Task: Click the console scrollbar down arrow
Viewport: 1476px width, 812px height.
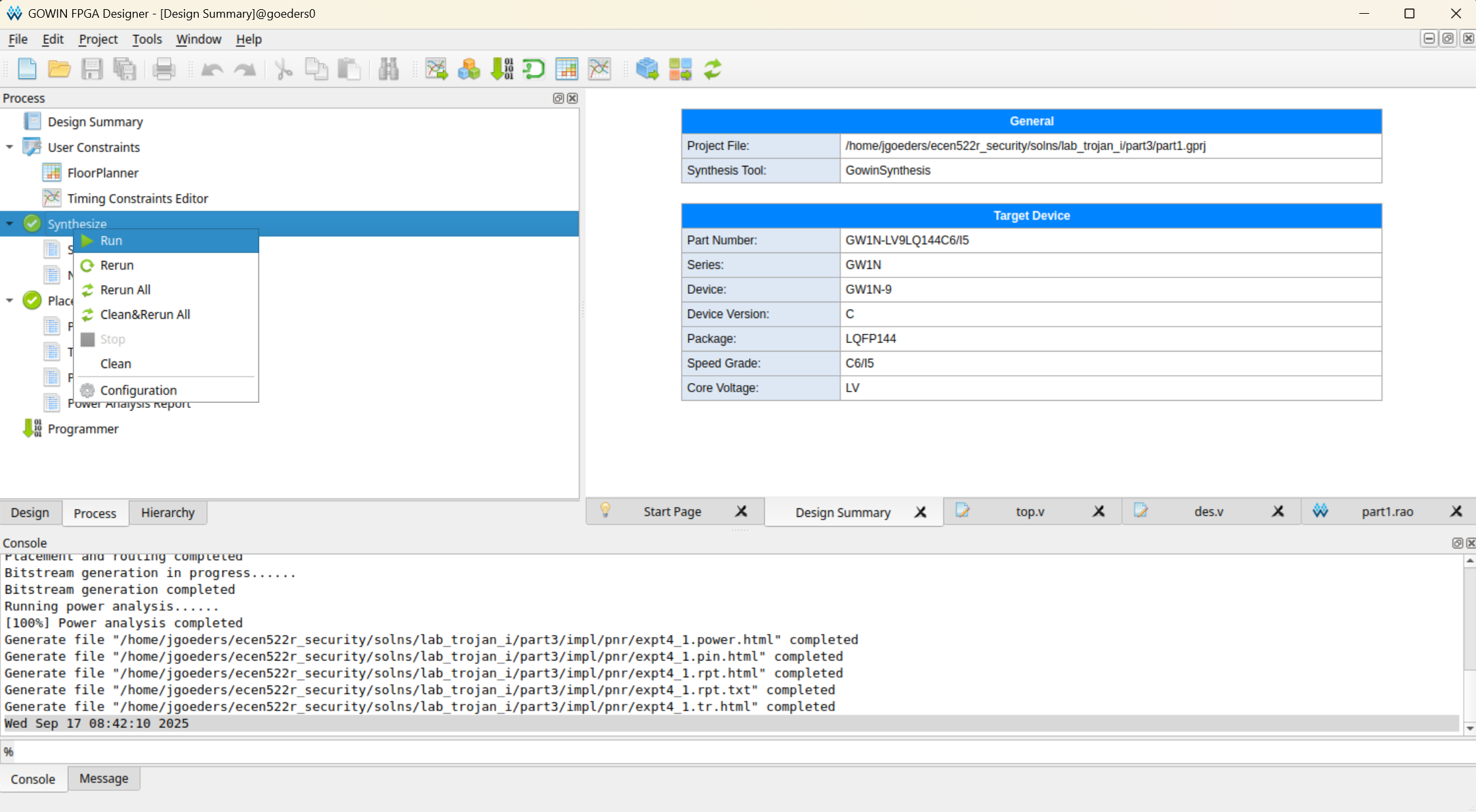Action: pos(1469,727)
